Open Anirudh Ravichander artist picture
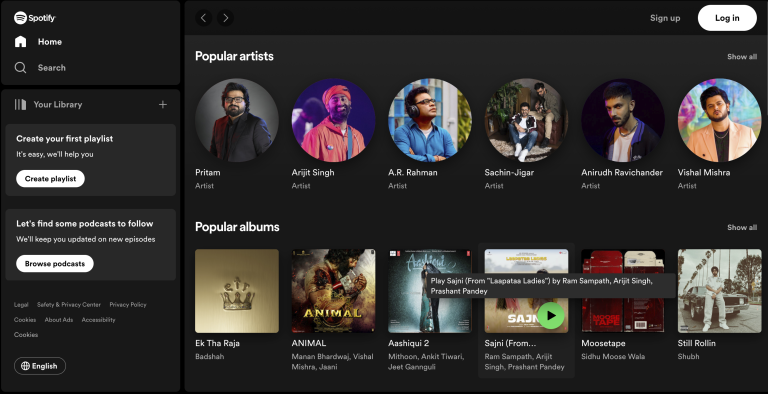Screen dimensions: 768x394 [x=623, y=121]
